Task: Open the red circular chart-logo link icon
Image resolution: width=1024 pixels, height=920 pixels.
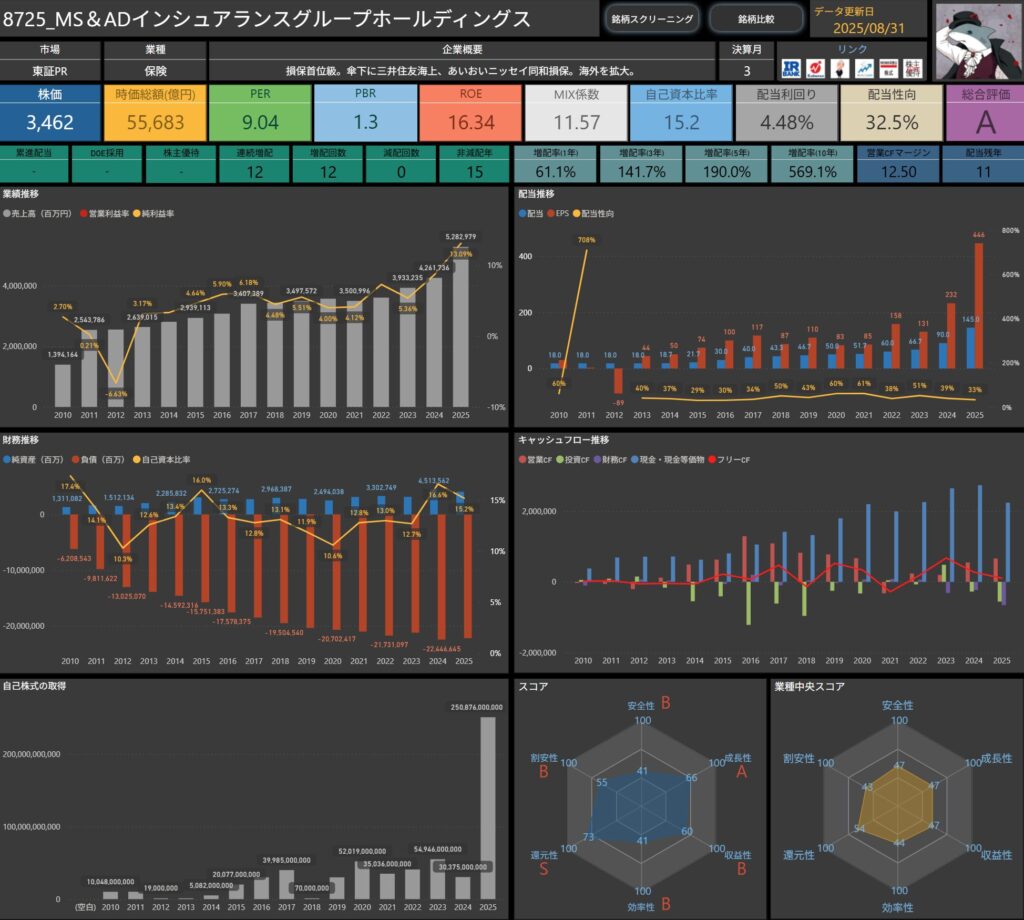Action: pyautogui.click(x=815, y=69)
